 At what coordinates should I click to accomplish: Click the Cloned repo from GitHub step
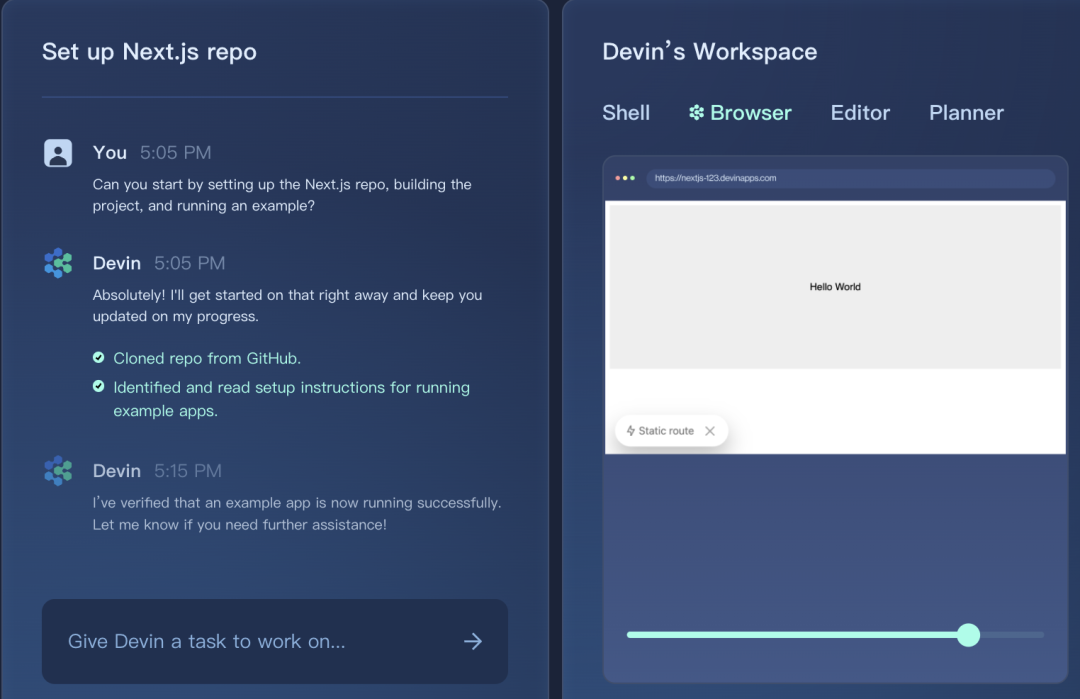pos(207,358)
